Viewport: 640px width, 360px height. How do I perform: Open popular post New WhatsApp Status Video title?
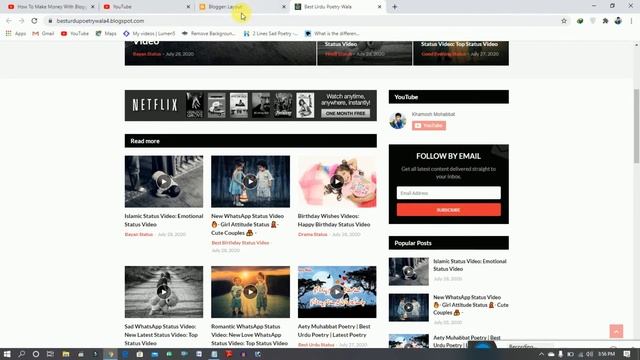[x=471, y=305]
